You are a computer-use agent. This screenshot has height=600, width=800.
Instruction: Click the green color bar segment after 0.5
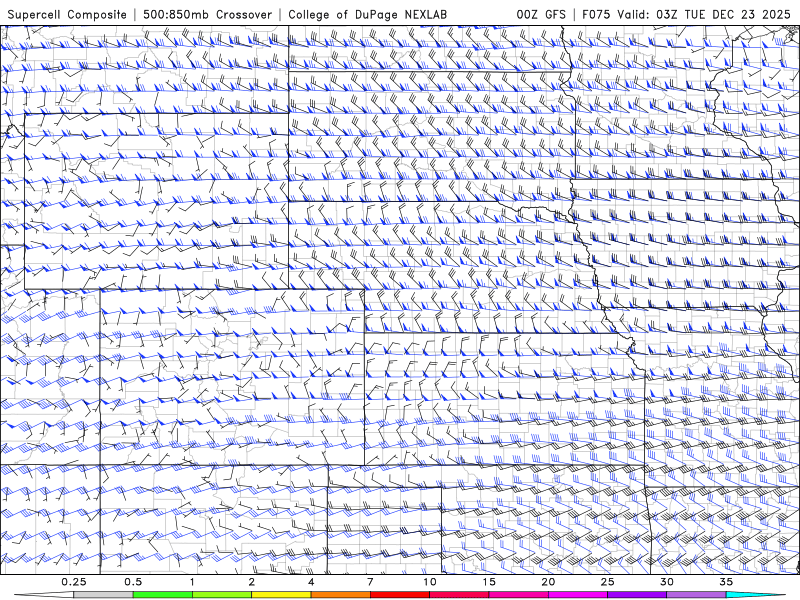click(x=162, y=595)
